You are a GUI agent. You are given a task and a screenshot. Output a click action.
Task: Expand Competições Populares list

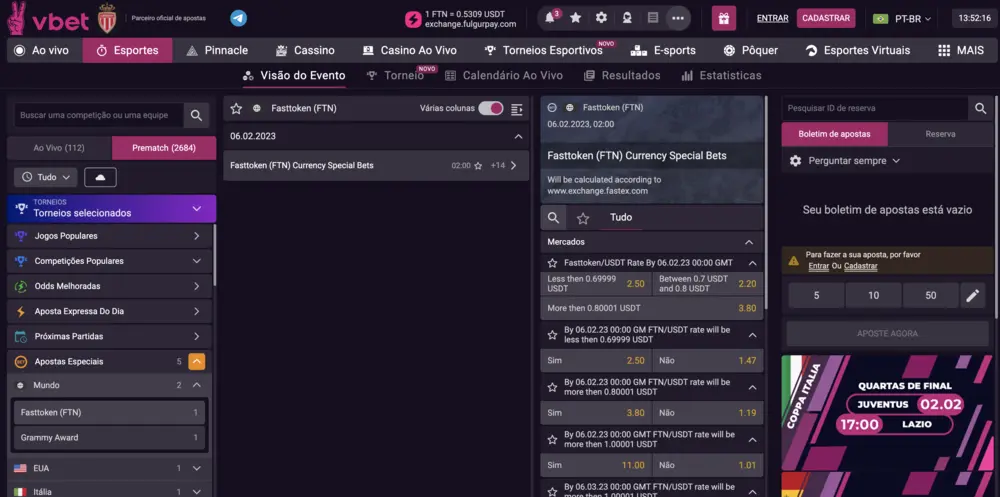pos(196,261)
